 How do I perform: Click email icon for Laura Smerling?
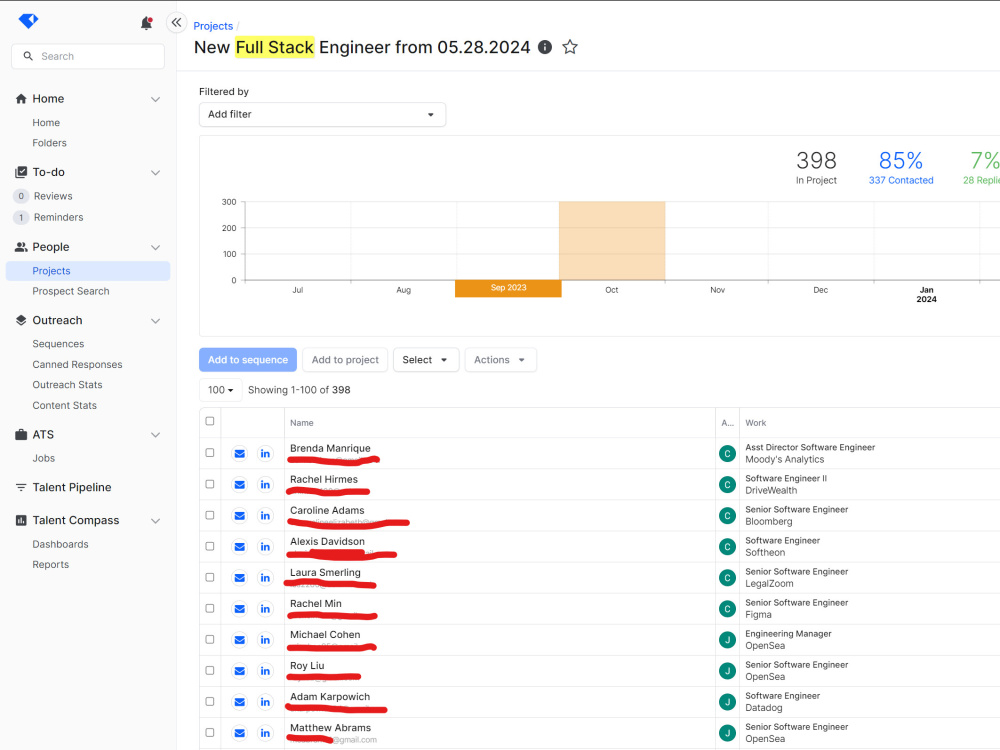point(240,578)
